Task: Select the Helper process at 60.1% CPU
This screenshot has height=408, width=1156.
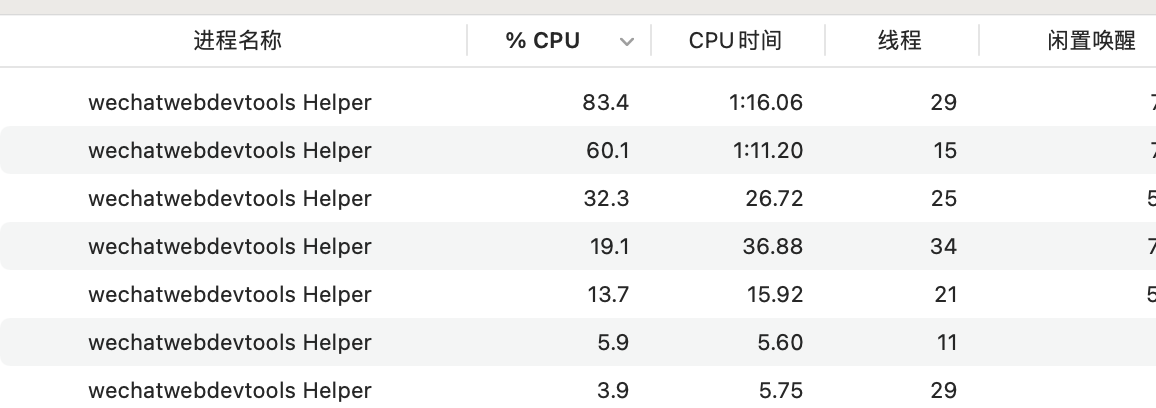Action: pos(230,150)
